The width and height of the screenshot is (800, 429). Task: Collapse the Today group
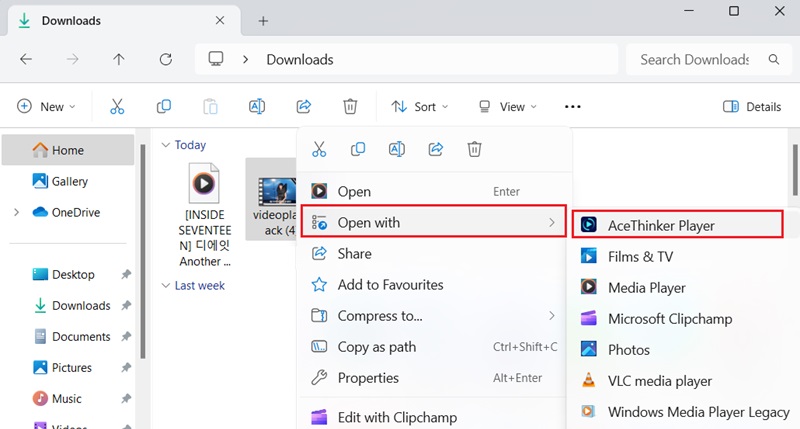(165, 145)
